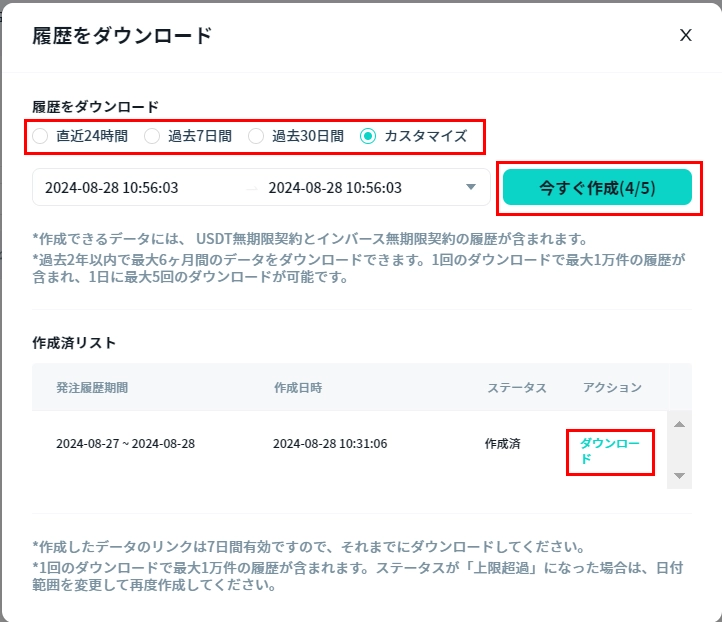Click the scrollbar up arrow in list

[x=679, y=424]
